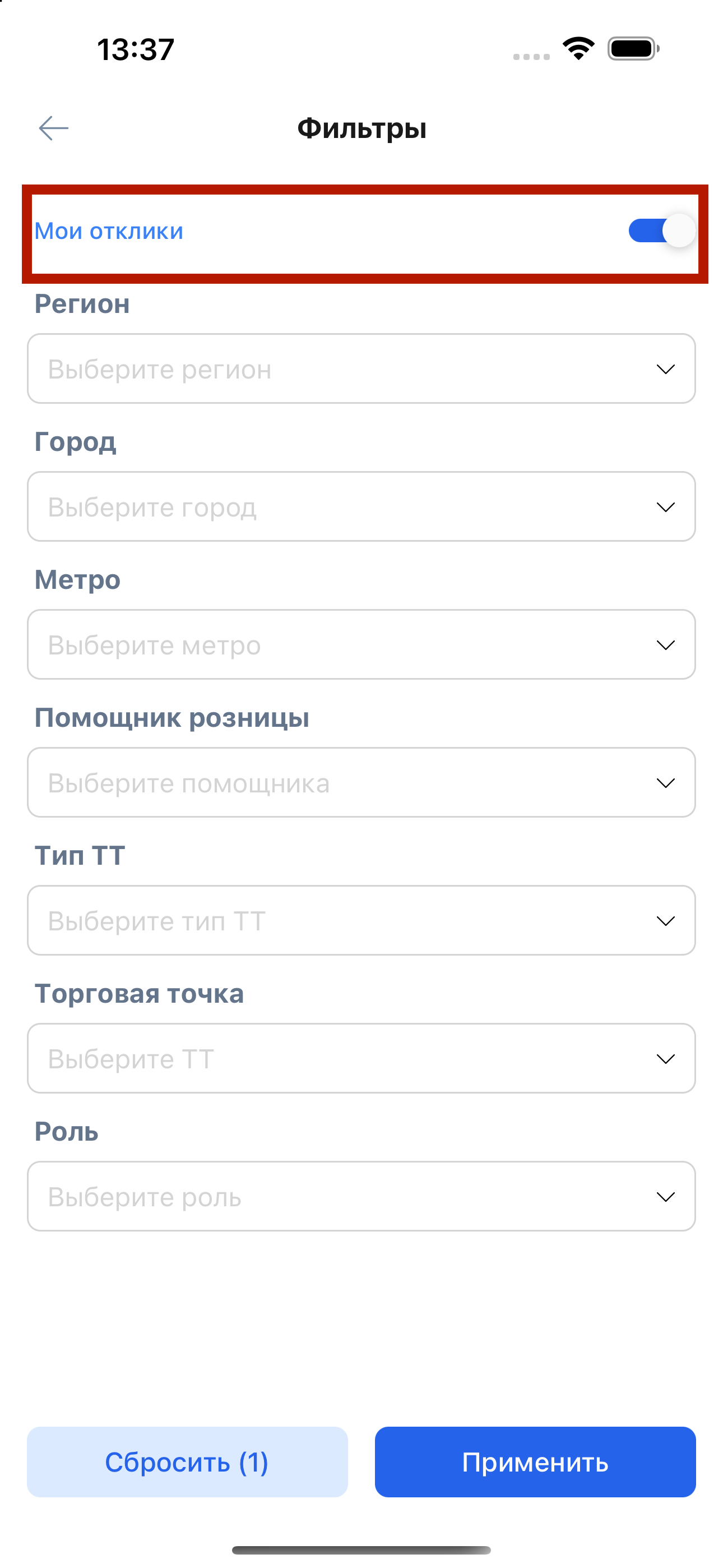Toggle the Мои отклики switch
Screen dimensions: 723x1568
click(x=662, y=230)
